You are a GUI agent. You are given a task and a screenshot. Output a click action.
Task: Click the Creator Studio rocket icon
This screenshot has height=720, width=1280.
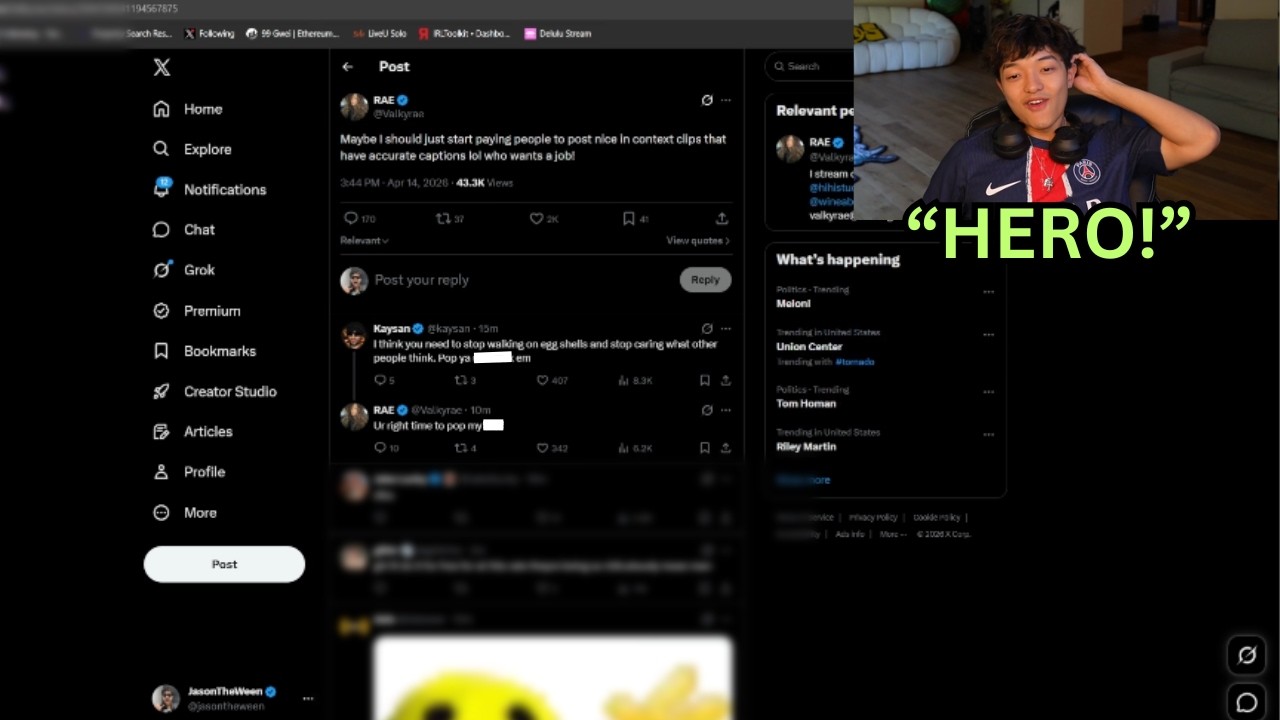click(161, 391)
